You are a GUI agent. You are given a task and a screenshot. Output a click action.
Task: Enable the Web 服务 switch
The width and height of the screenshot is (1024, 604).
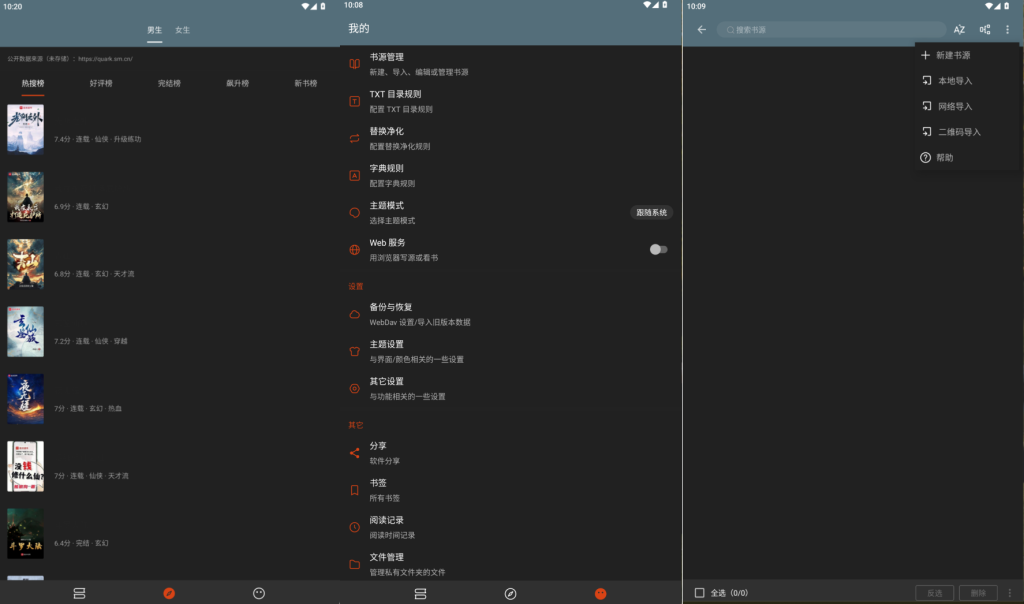[658, 248]
